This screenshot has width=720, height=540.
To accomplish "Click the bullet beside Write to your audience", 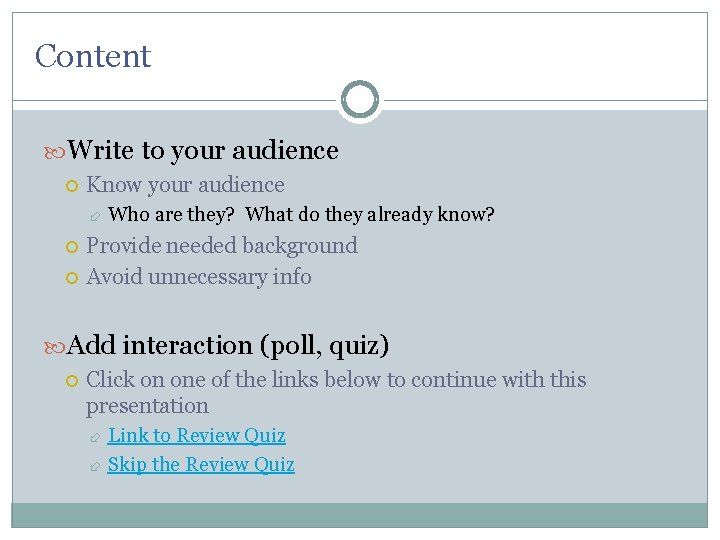I will click(56, 152).
